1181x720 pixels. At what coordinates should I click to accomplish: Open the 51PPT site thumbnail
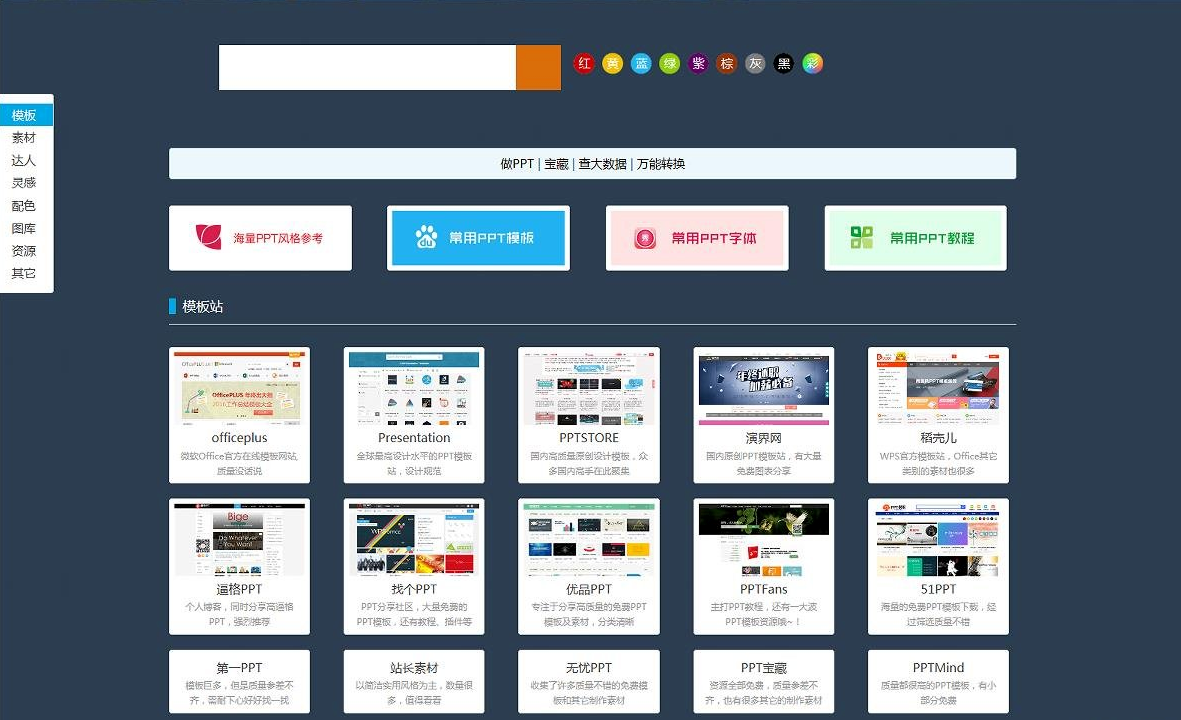pyautogui.click(x=938, y=539)
